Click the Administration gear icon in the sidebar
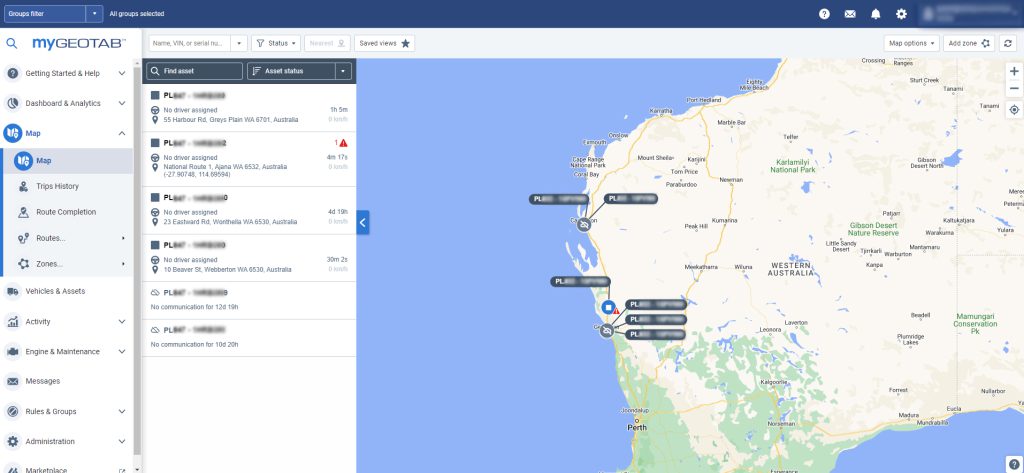The image size is (1024, 473). 12,442
